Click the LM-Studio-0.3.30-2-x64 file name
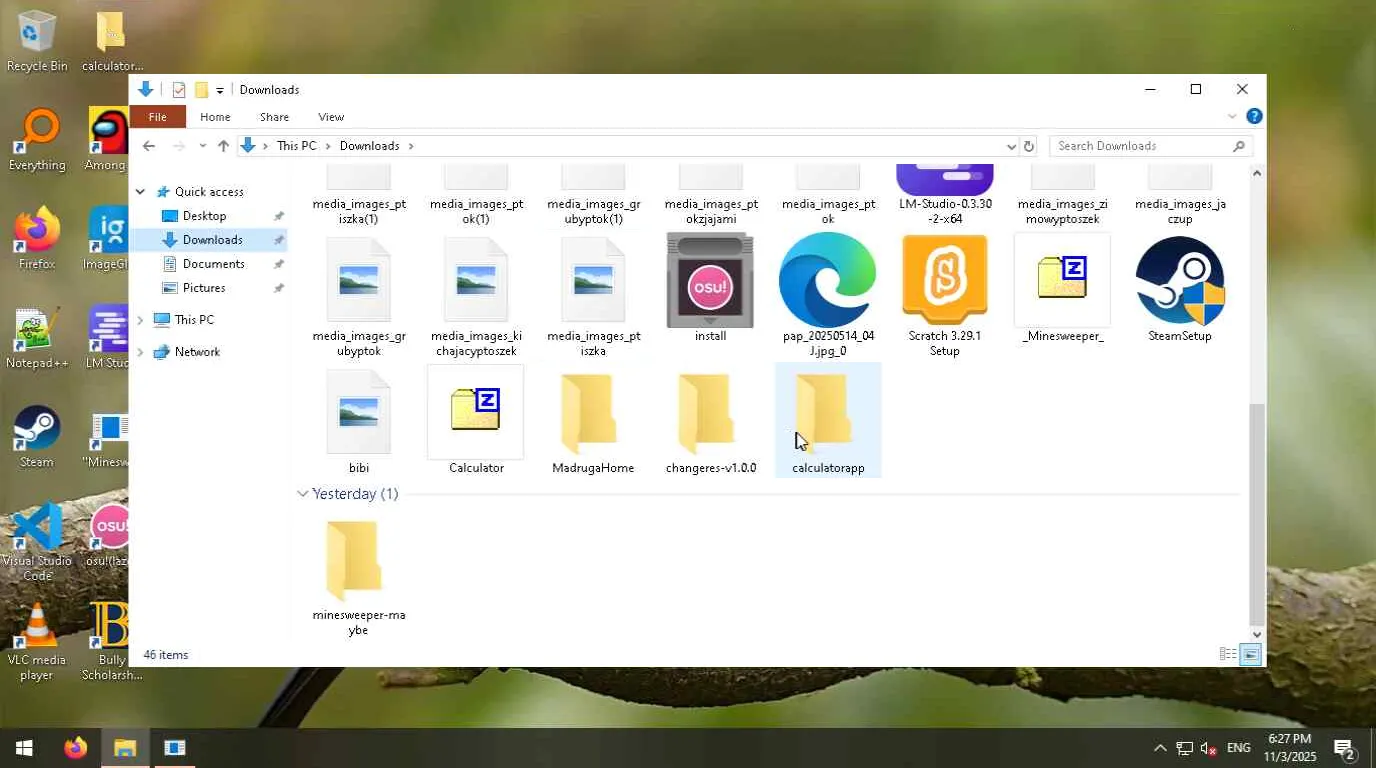 click(x=945, y=211)
